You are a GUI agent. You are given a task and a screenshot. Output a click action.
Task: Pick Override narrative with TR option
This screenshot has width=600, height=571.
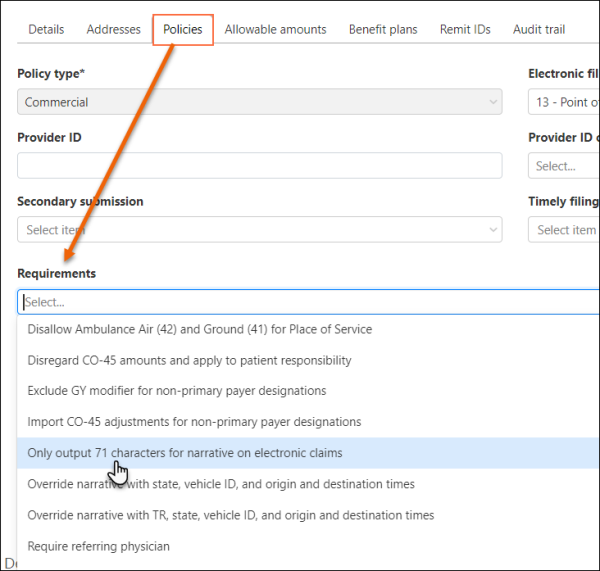(x=231, y=515)
